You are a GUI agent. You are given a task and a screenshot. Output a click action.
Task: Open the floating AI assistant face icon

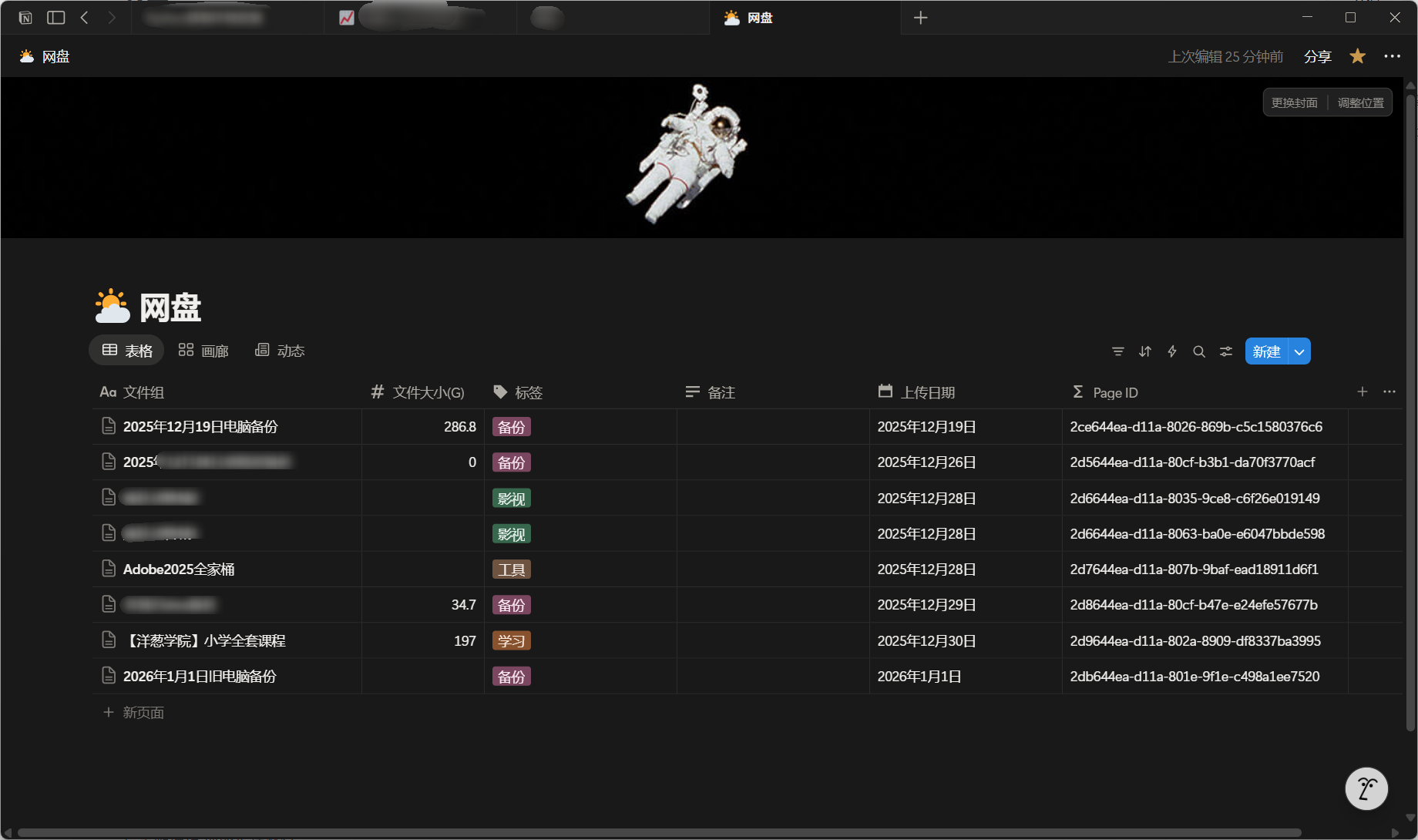[x=1366, y=788]
